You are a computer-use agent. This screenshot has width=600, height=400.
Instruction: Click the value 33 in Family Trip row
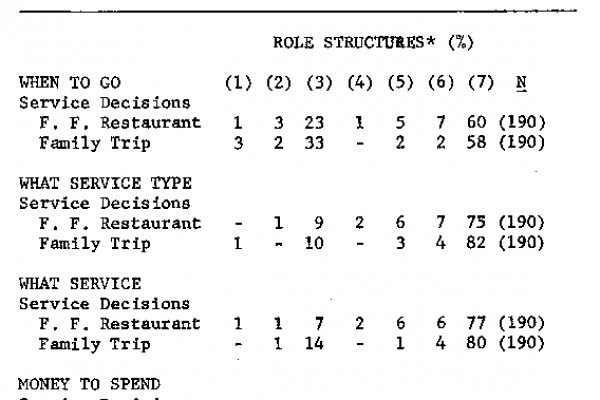pos(314,143)
